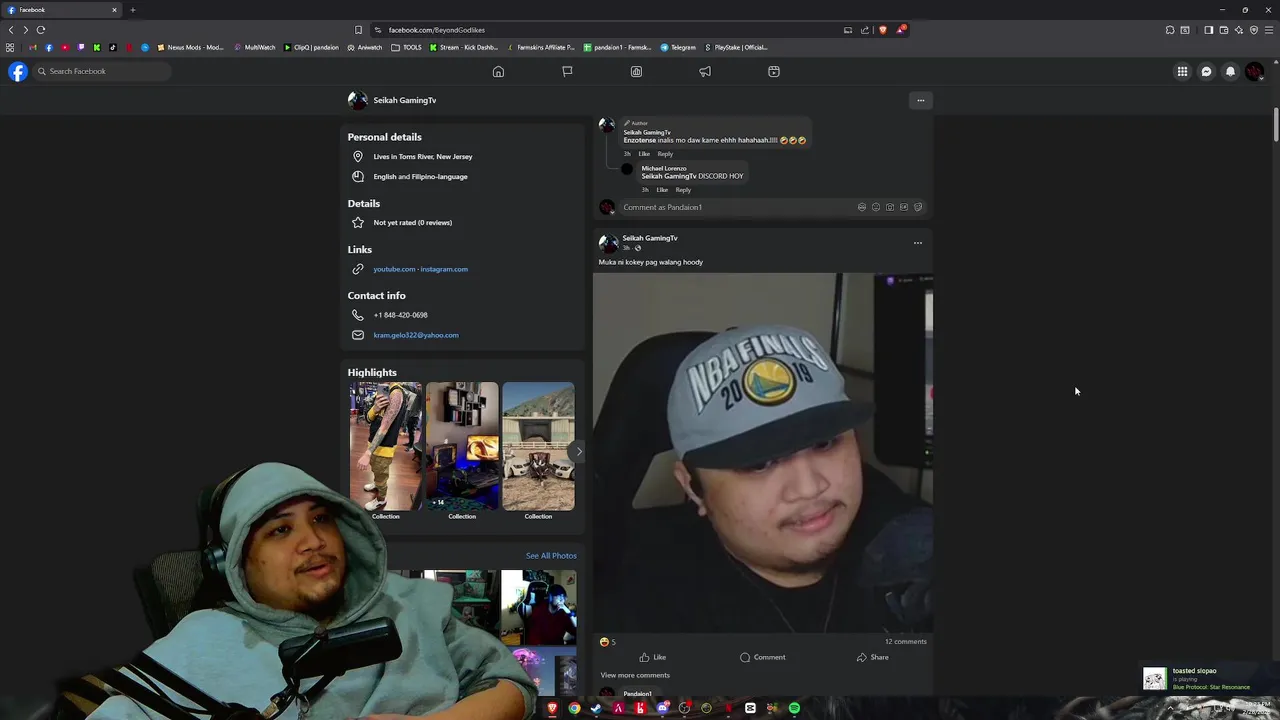Image resolution: width=1280 pixels, height=720 pixels.
Task: Toggle the browser sidebar panel icon
Action: pyautogui.click(x=1208, y=30)
